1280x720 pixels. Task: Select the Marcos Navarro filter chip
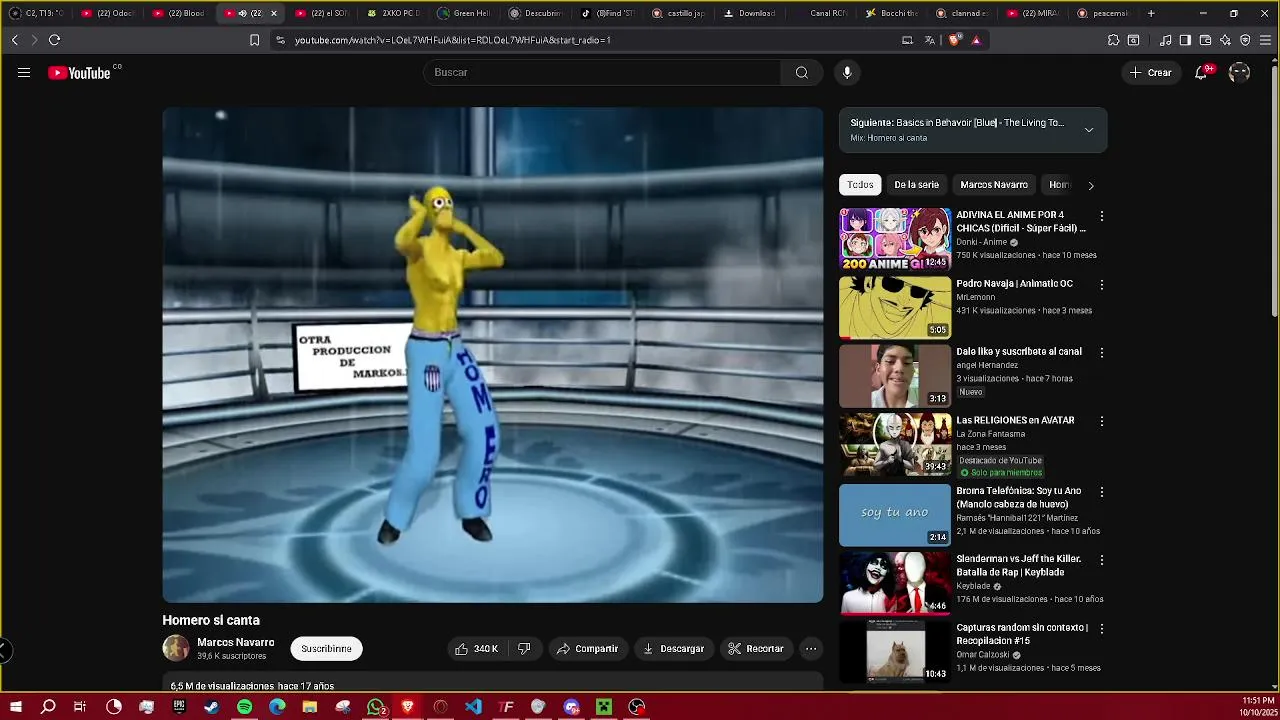tap(994, 185)
